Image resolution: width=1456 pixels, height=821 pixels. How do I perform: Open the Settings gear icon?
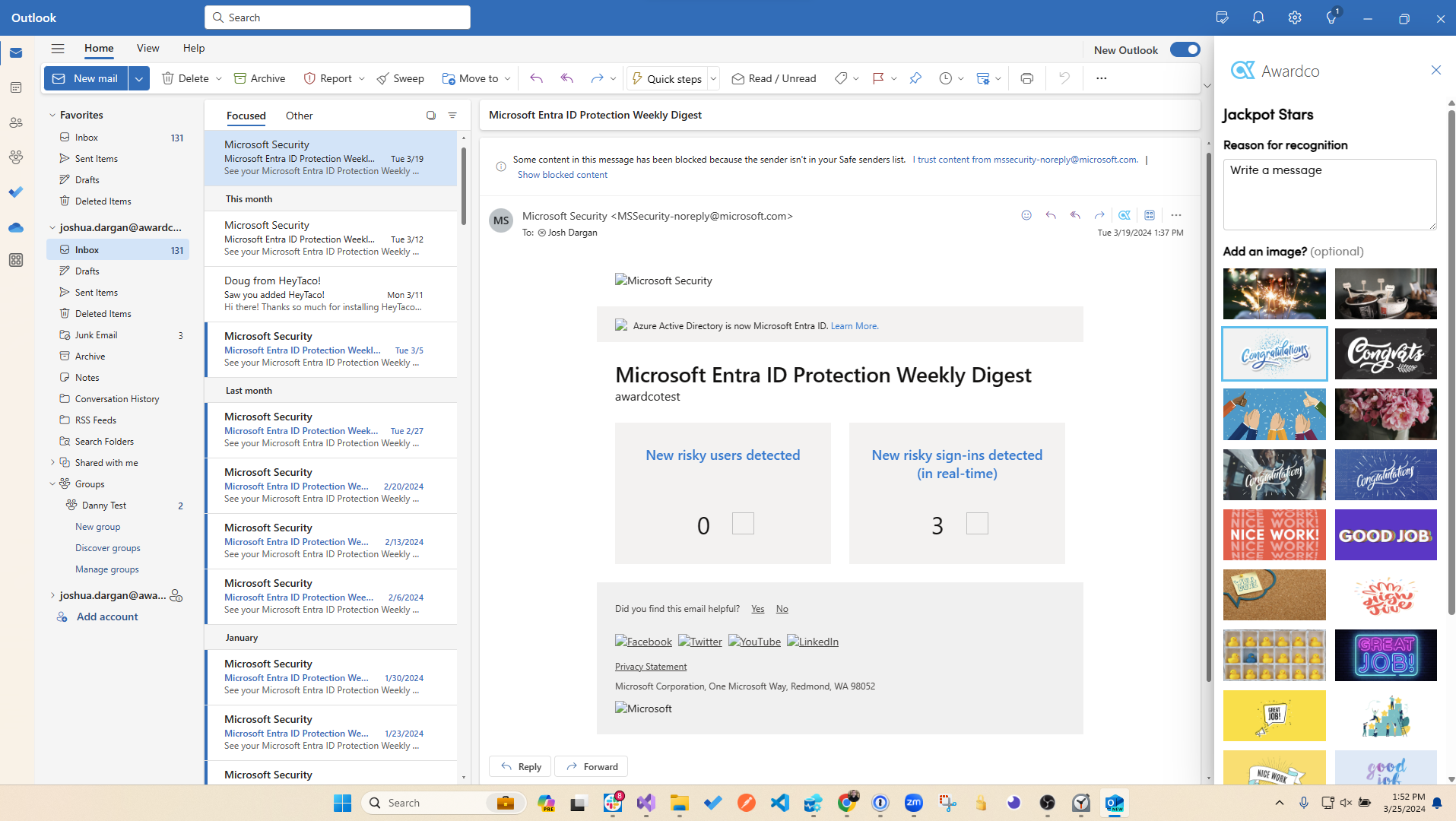pos(1294,17)
